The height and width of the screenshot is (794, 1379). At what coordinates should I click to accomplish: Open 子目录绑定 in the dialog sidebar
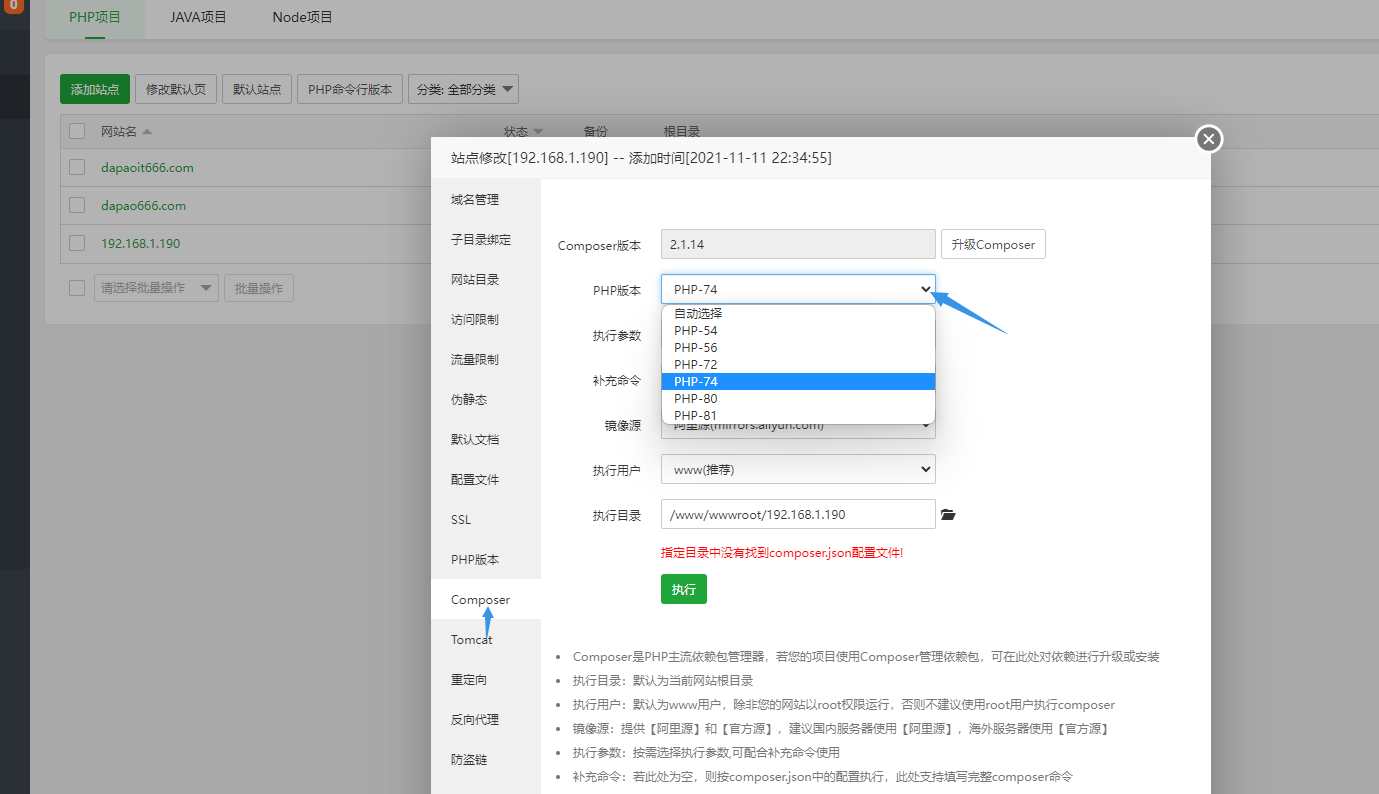point(486,240)
